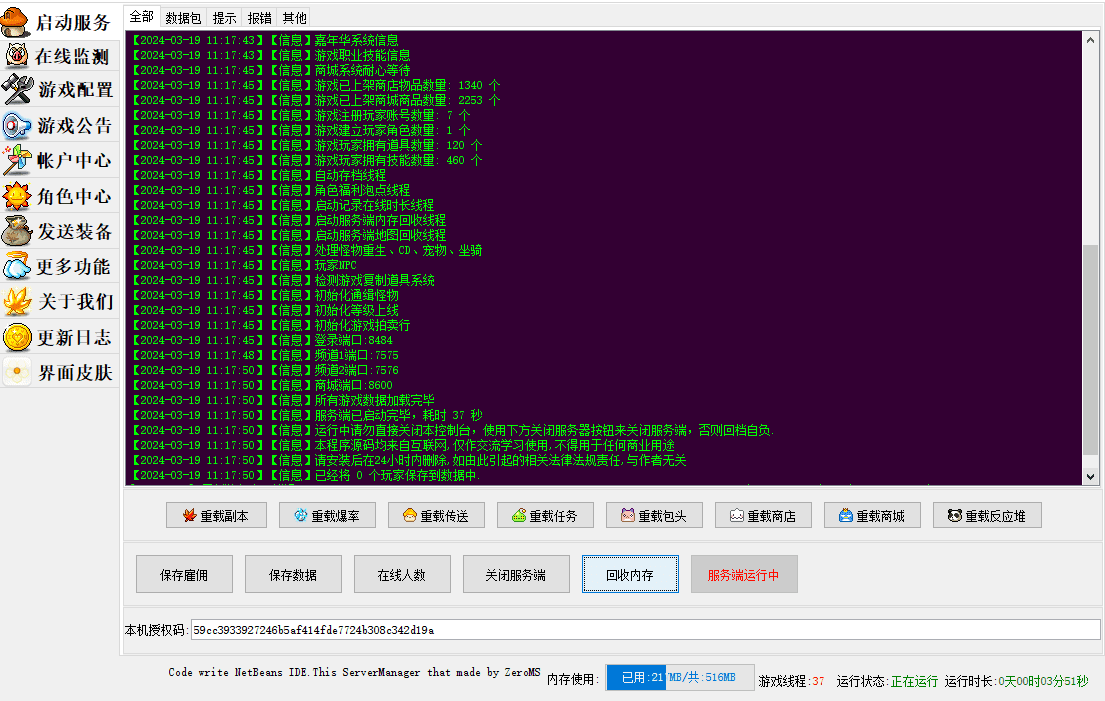This screenshot has width=1105, height=701.
Task: Open the 提示 log tab
Action: coord(224,18)
